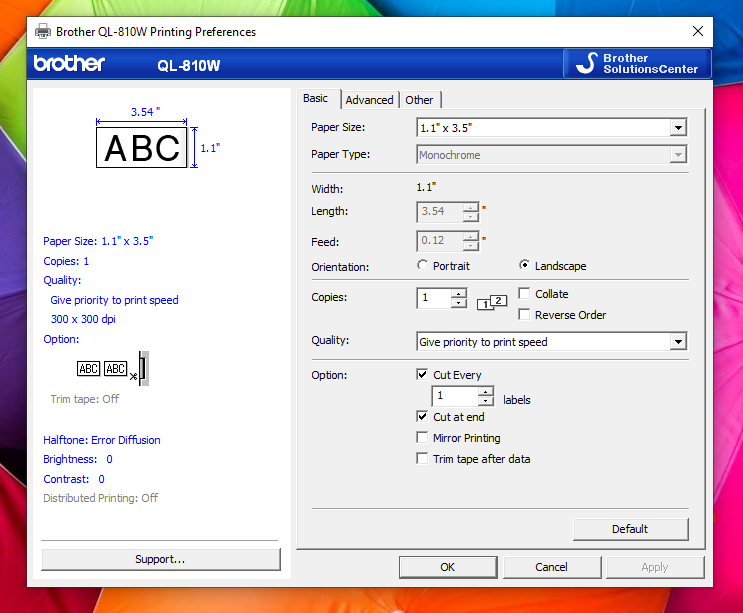The width and height of the screenshot is (743, 613).
Task: Switch to the Advanced tab
Action: [x=369, y=100]
